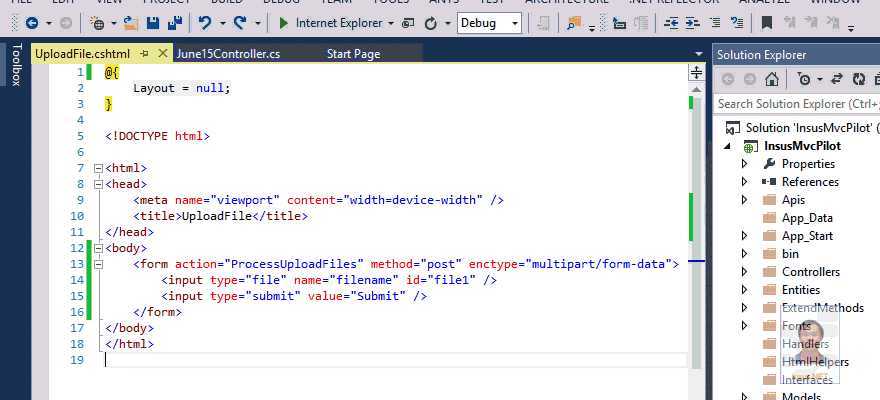
Task: Focus the Search Solution Explorer field
Action: 798,104
